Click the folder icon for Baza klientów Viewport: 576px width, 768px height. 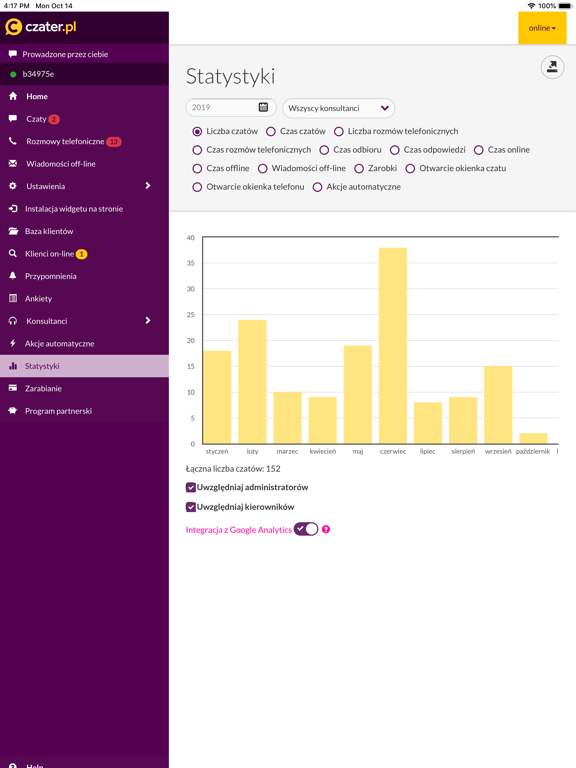click(13, 231)
